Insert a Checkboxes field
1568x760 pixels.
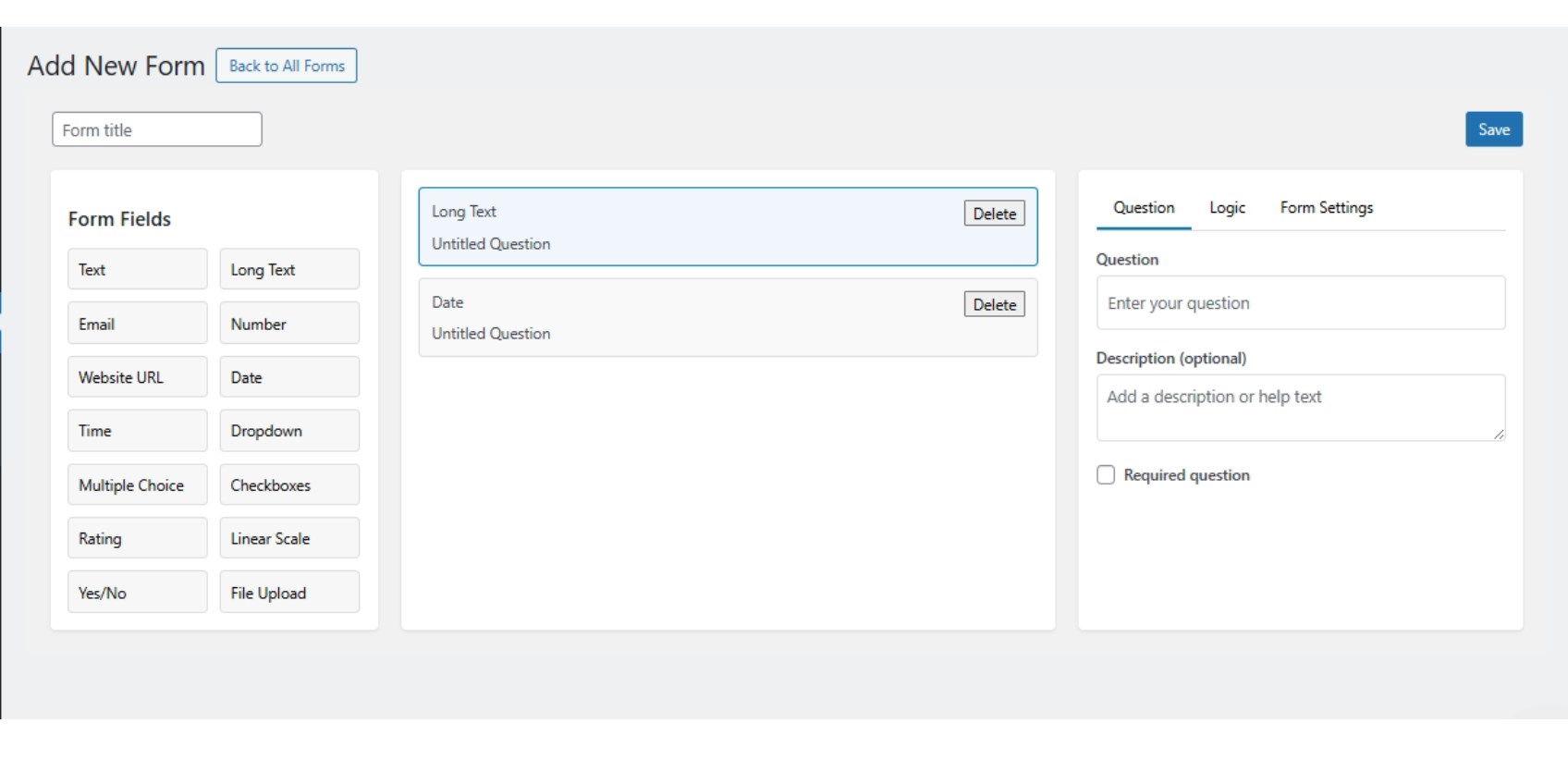pos(288,484)
